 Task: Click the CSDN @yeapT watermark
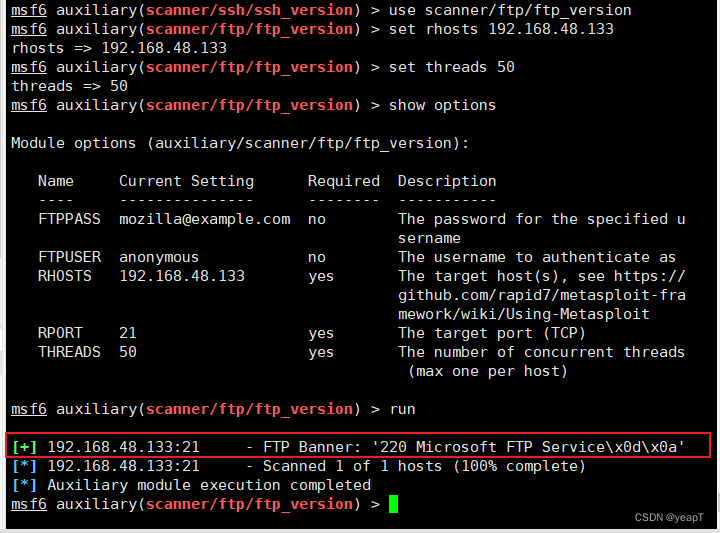point(669,517)
